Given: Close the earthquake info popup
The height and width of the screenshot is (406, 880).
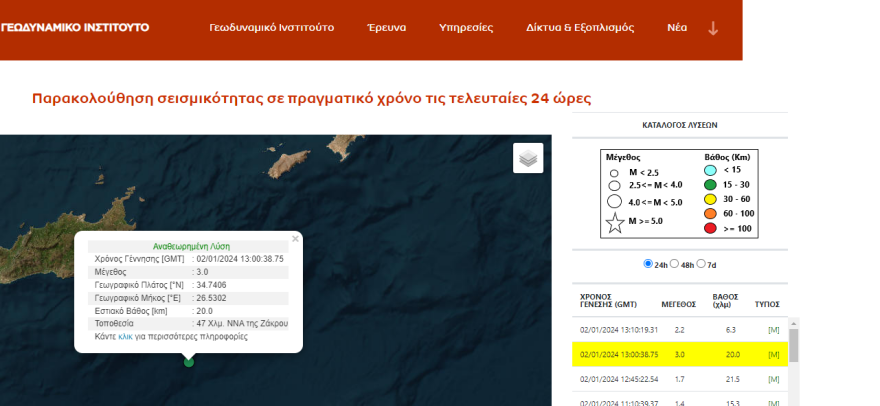Looking at the screenshot, I should click(x=295, y=239).
